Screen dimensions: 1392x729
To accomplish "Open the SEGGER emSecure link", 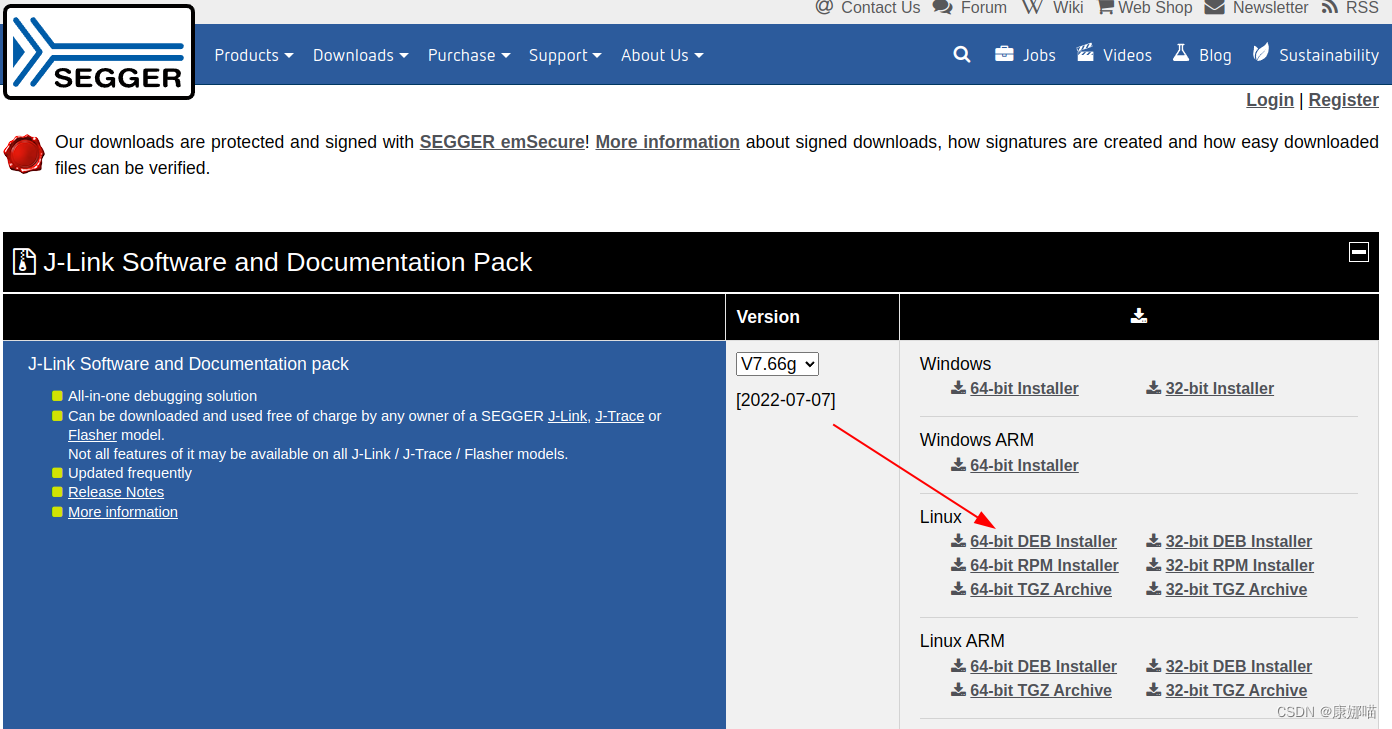I will [x=502, y=142].
